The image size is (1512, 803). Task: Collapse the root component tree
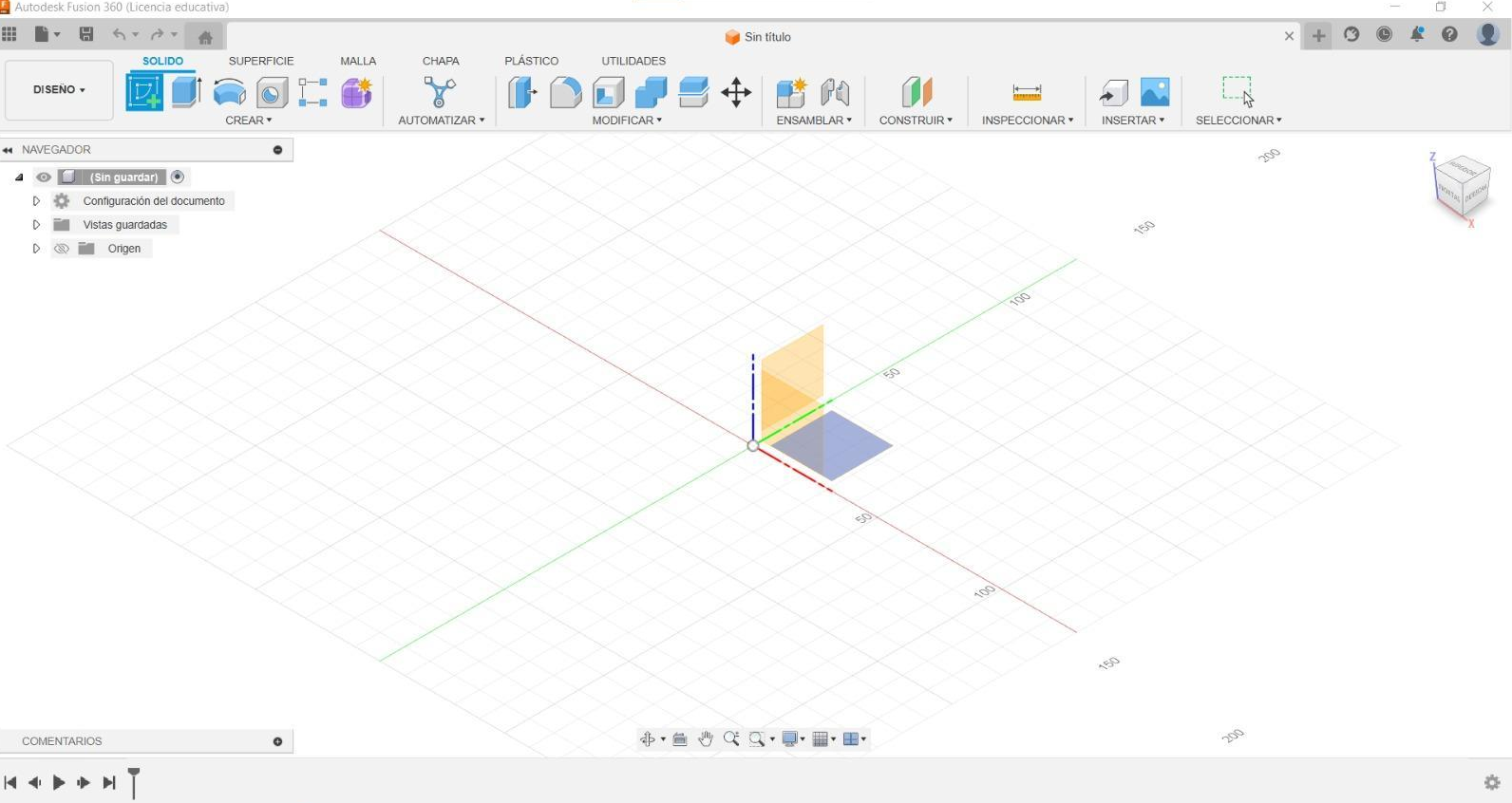click(x=19, y=177)
